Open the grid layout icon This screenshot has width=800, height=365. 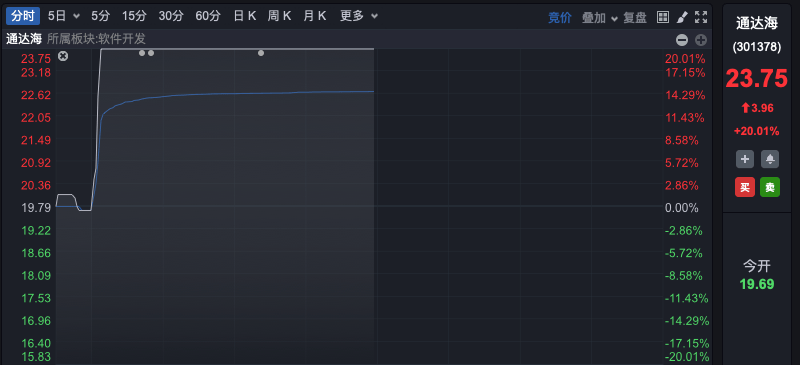(662, 17)
